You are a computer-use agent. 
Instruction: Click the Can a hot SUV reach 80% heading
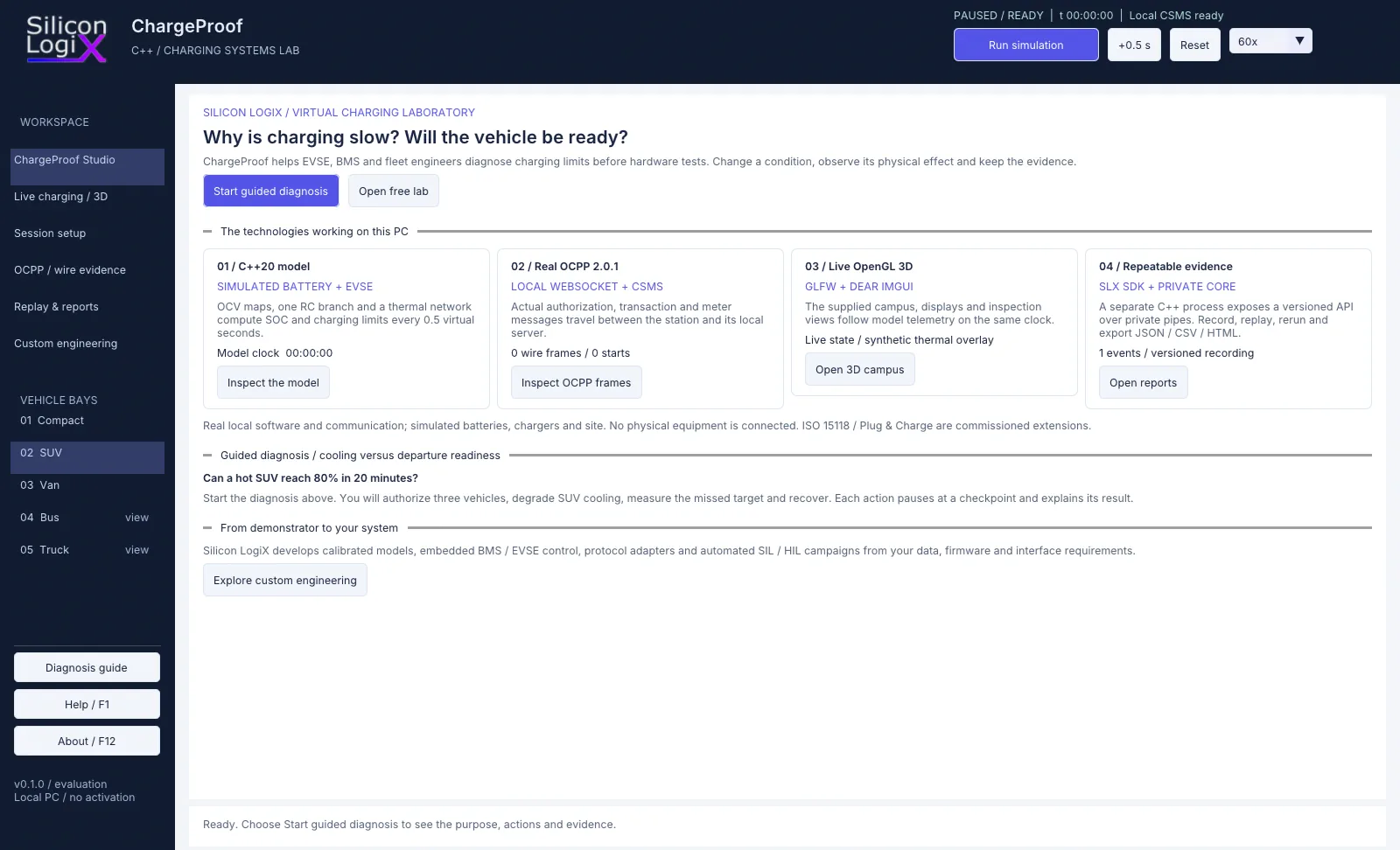pos(311,478)
